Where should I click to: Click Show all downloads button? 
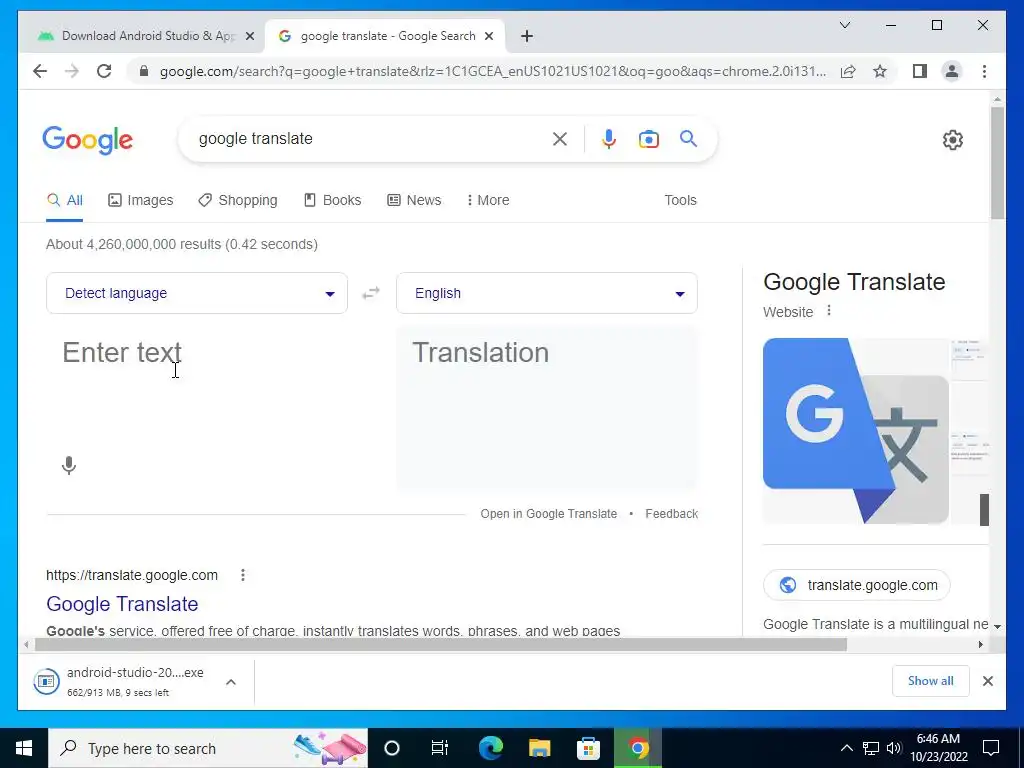(931, 681)
